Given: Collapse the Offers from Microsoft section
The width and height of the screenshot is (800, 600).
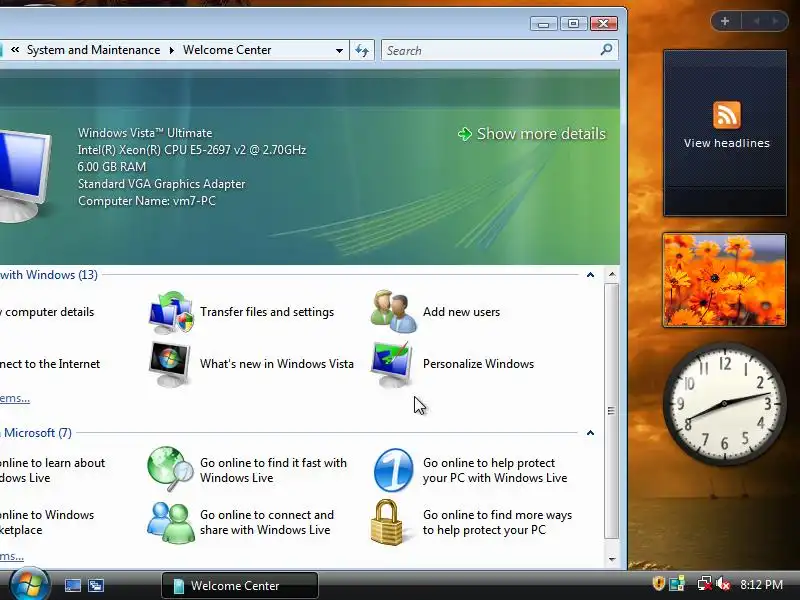Looking at the screenshot, I should 590,433.
